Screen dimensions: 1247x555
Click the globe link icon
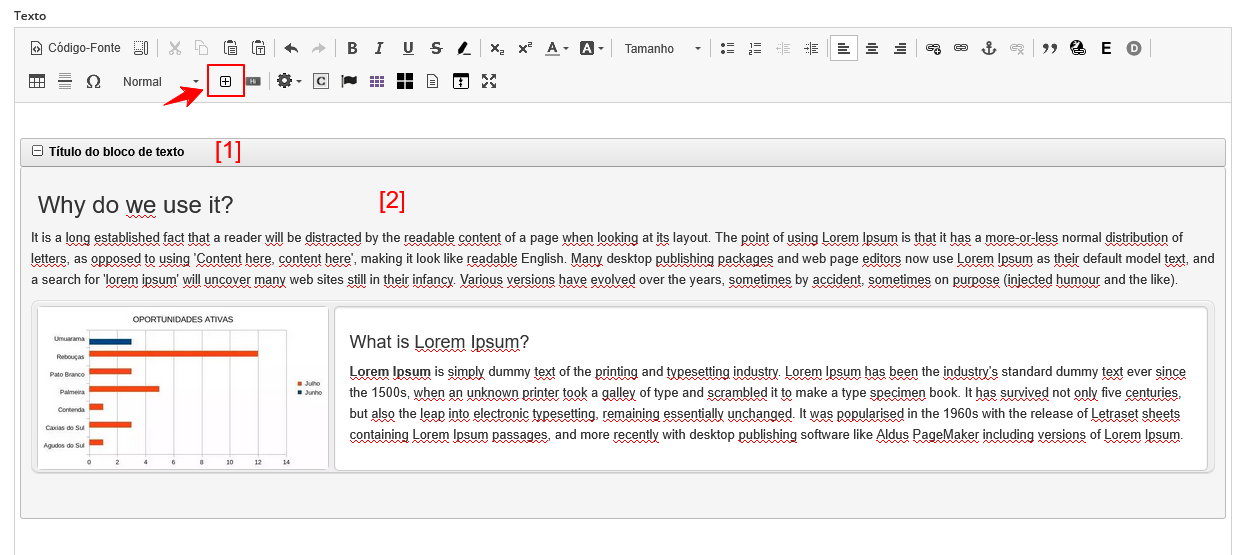pos(1078,48)
